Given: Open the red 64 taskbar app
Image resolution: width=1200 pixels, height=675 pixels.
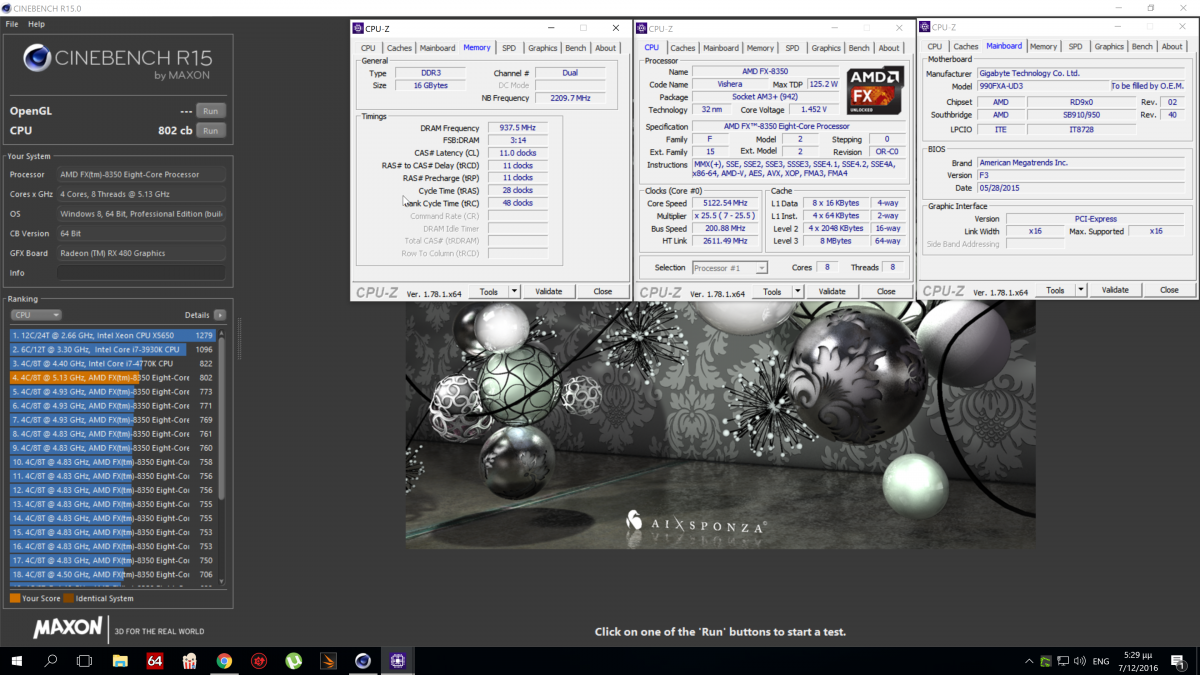Looking at the screenshot, I should pos(155,661).
